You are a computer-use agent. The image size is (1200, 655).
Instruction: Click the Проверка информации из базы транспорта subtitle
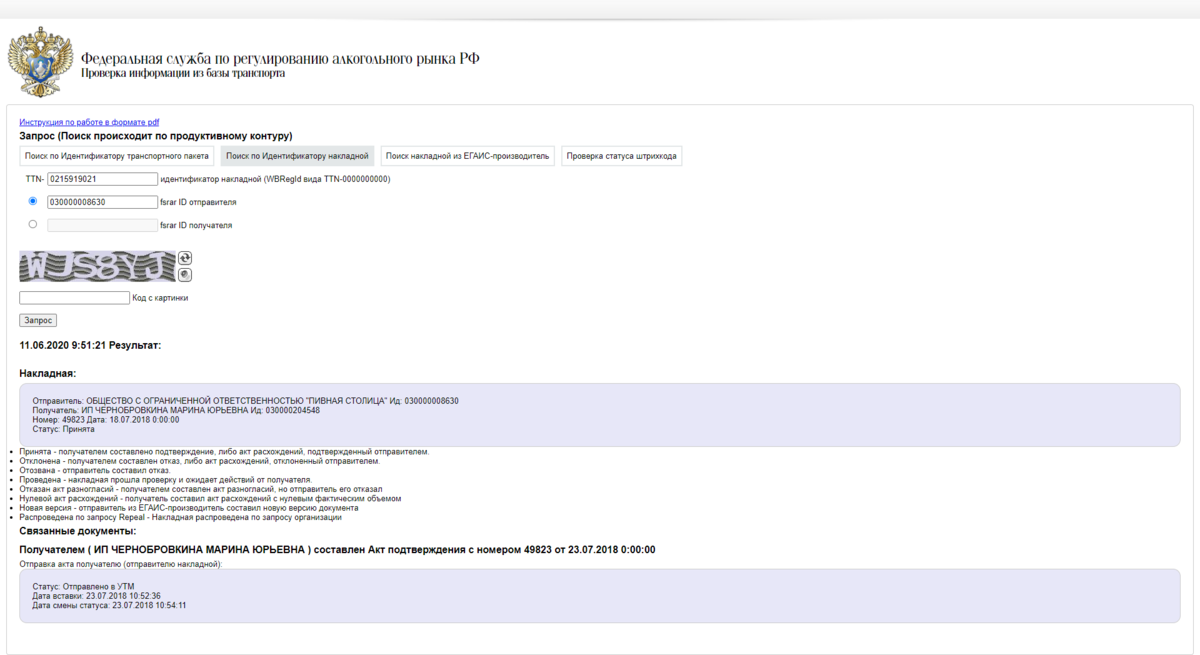coord(183,74)
